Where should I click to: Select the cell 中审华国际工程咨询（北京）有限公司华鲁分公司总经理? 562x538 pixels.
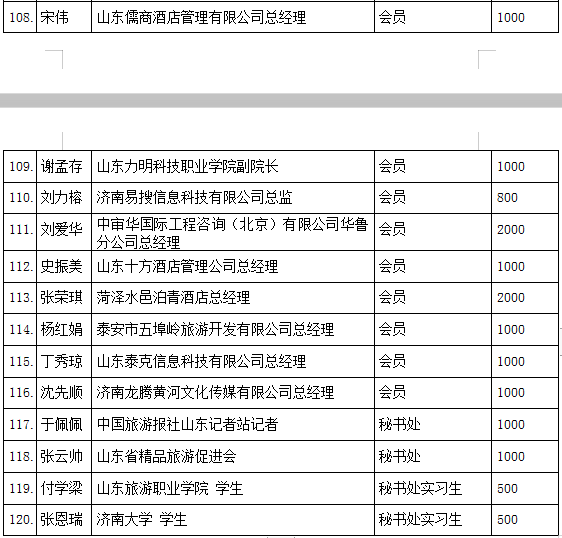click(x=233, y=232)
